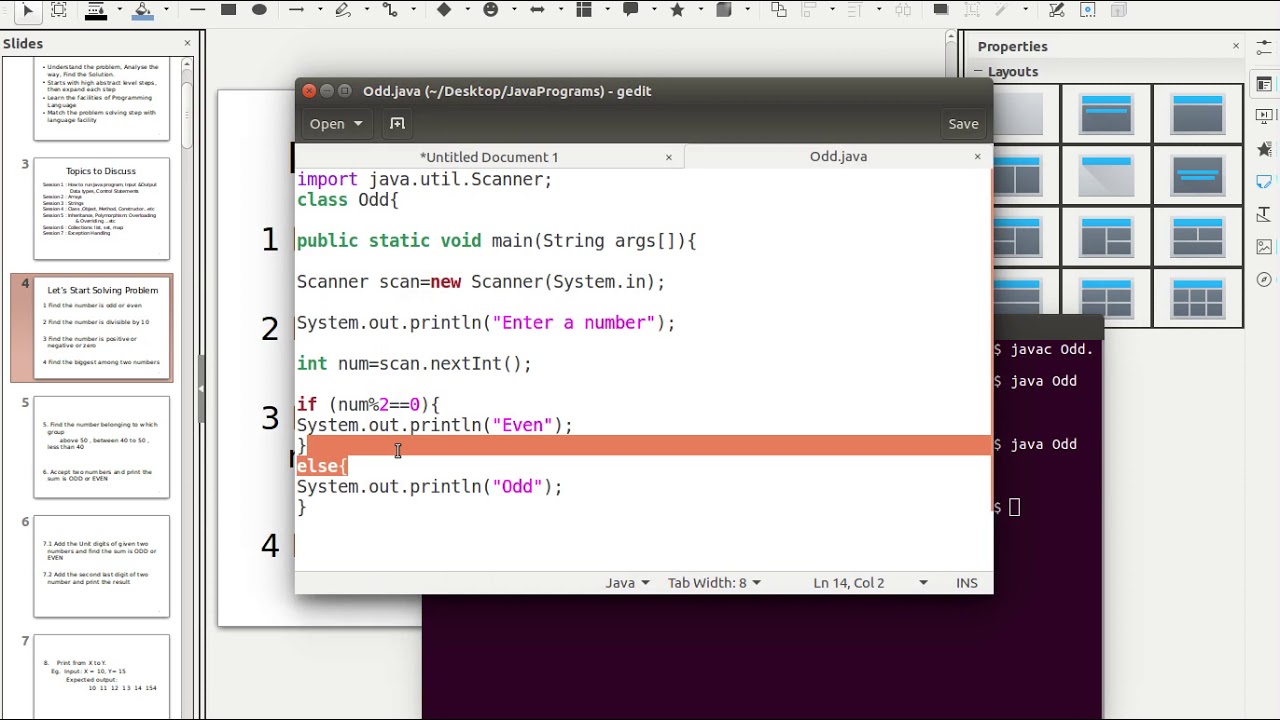Select the Rectangle drawing tool
Screen dimensions: 1280x720
point(228,10)
